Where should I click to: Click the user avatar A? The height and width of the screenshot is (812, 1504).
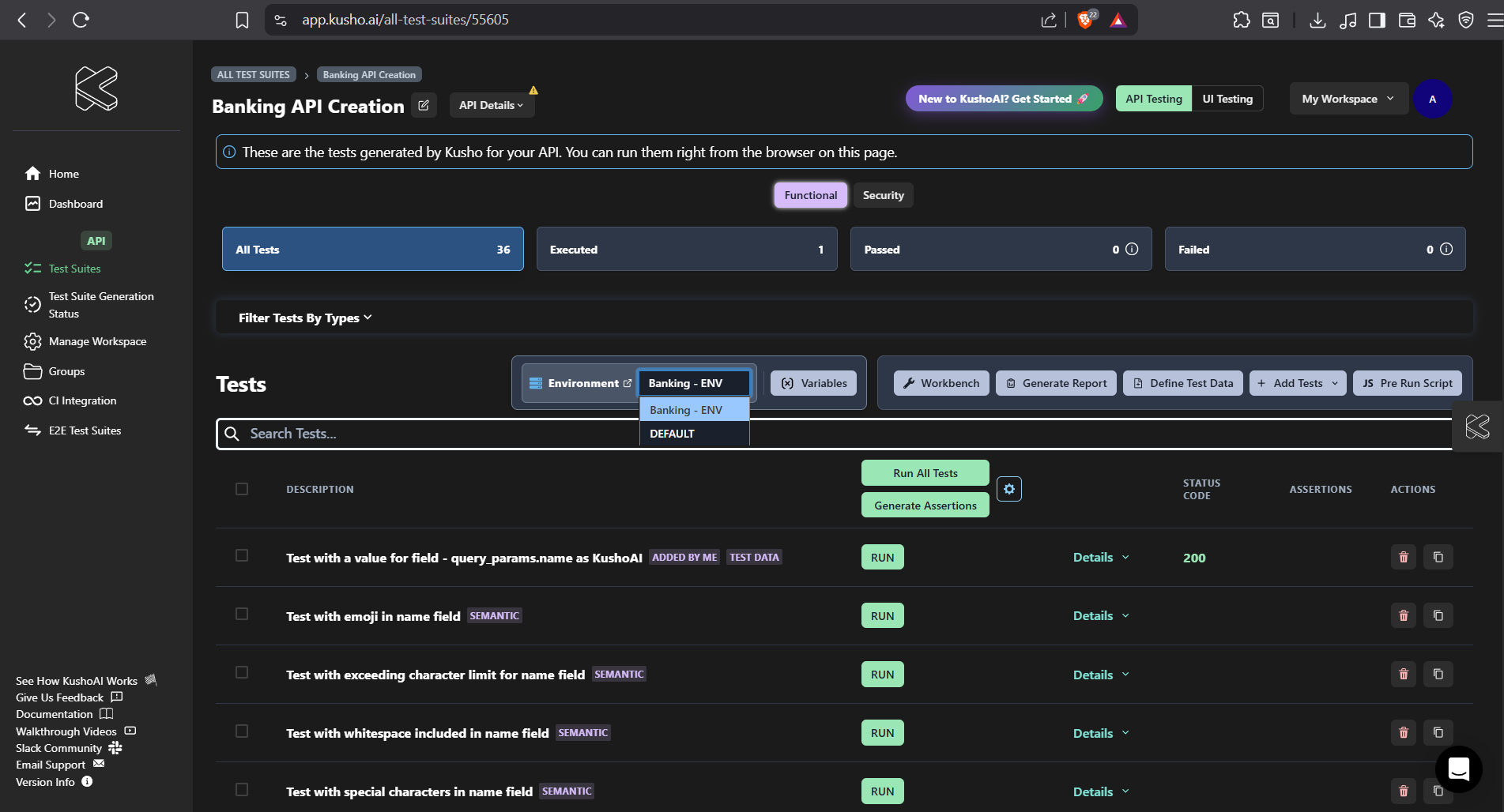(1432, 99)
